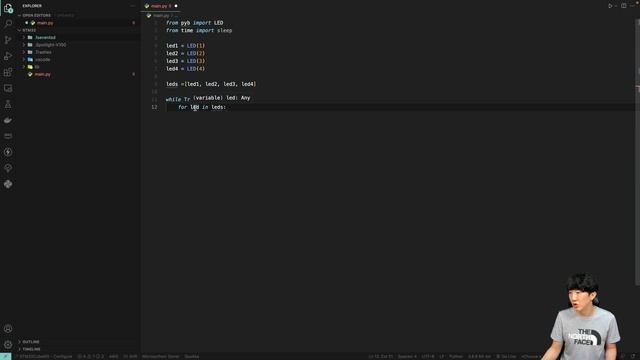Click the Go Live button in status bar
The width and height of the screenshot is (640, 360).
506,356
